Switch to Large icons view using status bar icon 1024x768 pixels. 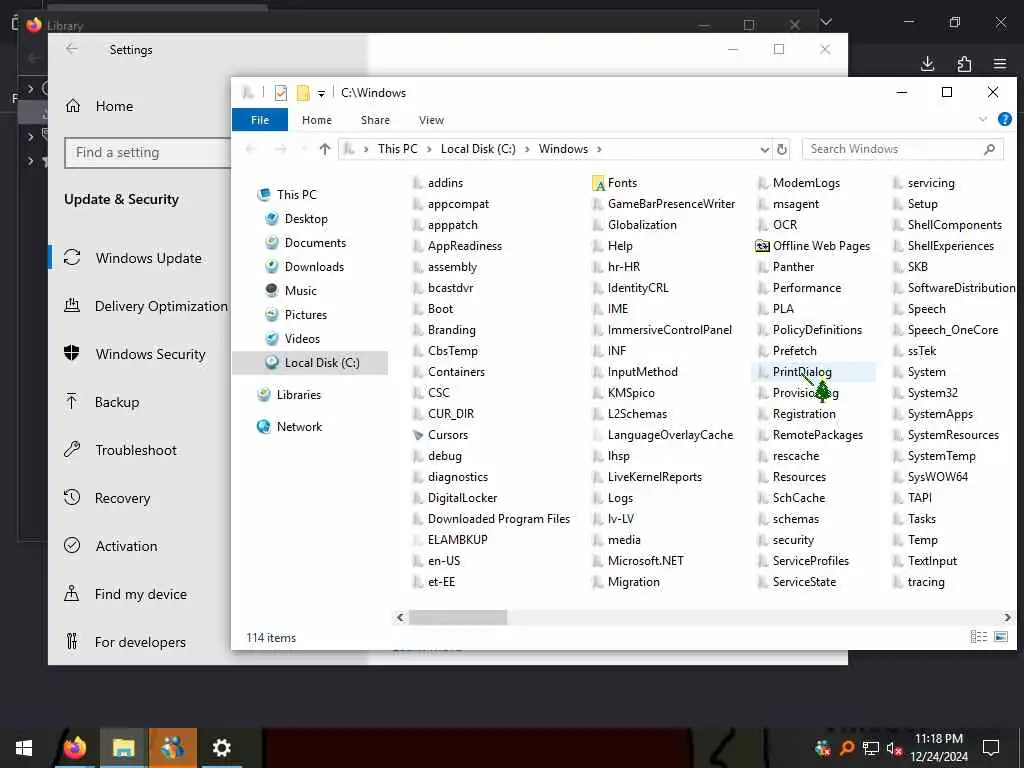click(x=1000, y=637)
